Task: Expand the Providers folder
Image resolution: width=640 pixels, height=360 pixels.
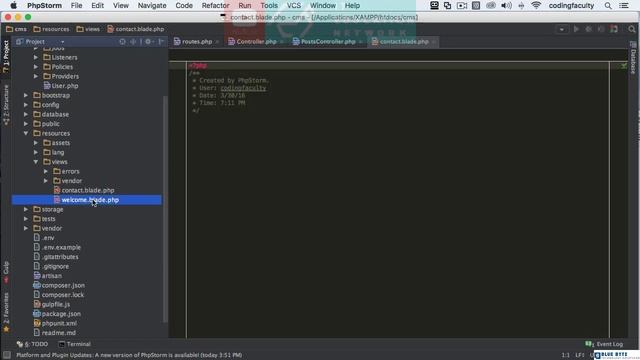Action: pos(36,76)
